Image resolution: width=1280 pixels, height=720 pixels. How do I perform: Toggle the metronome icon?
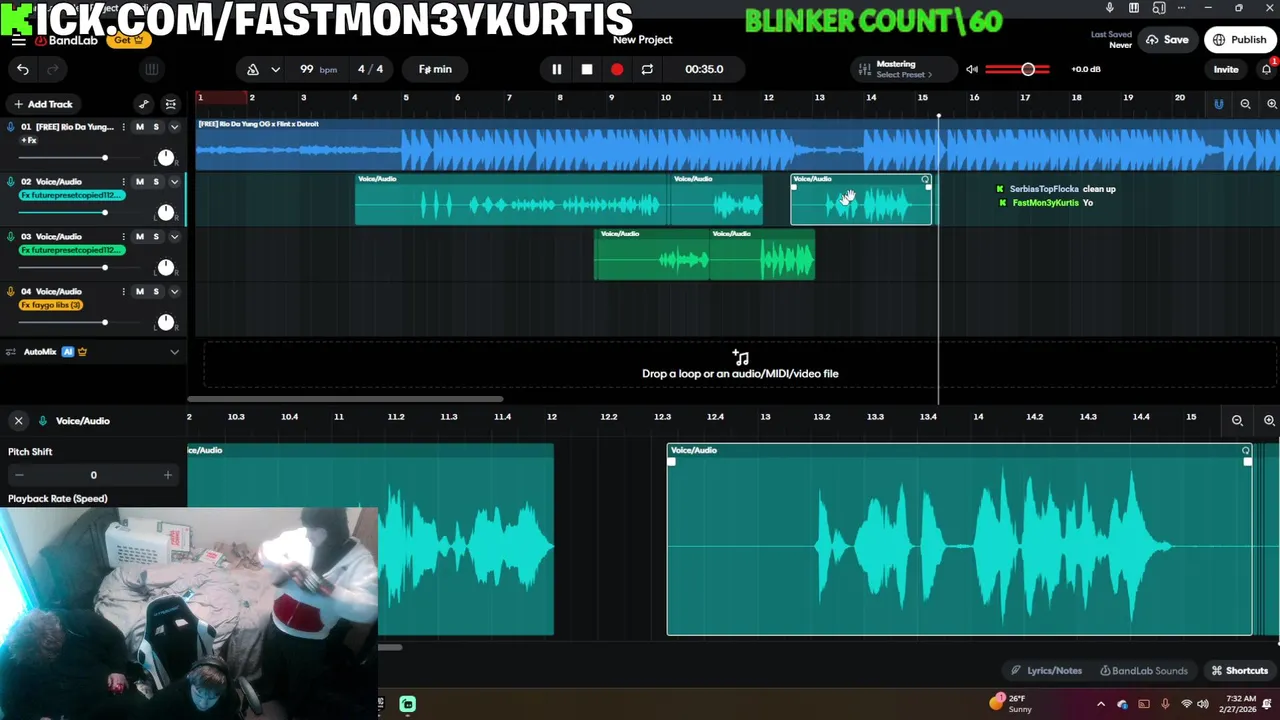[253, 69]
